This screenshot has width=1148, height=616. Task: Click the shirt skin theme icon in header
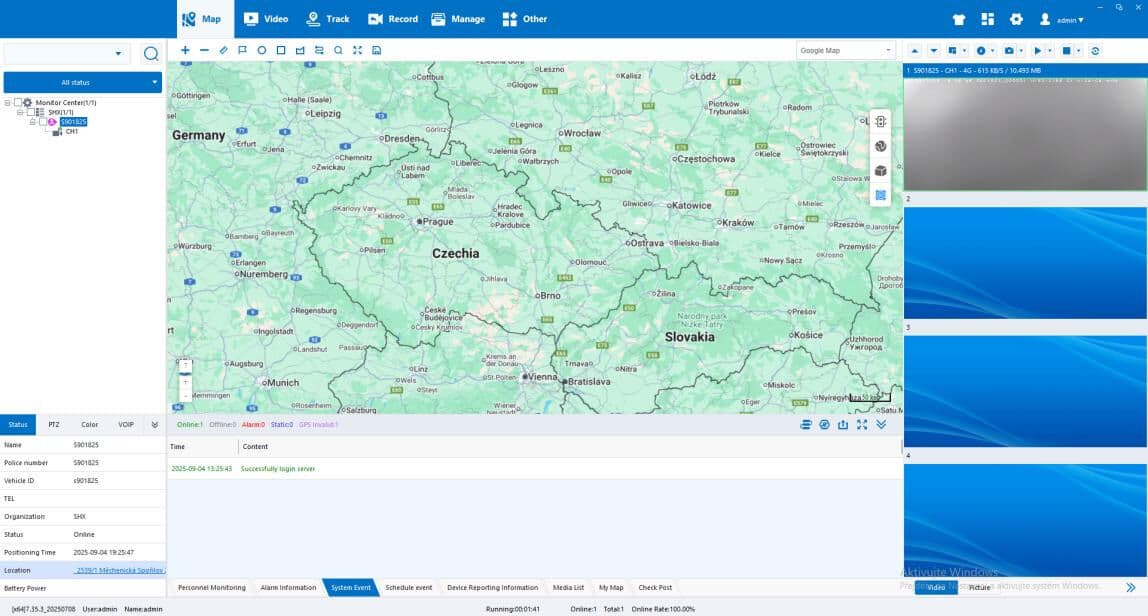click(959, 20)
